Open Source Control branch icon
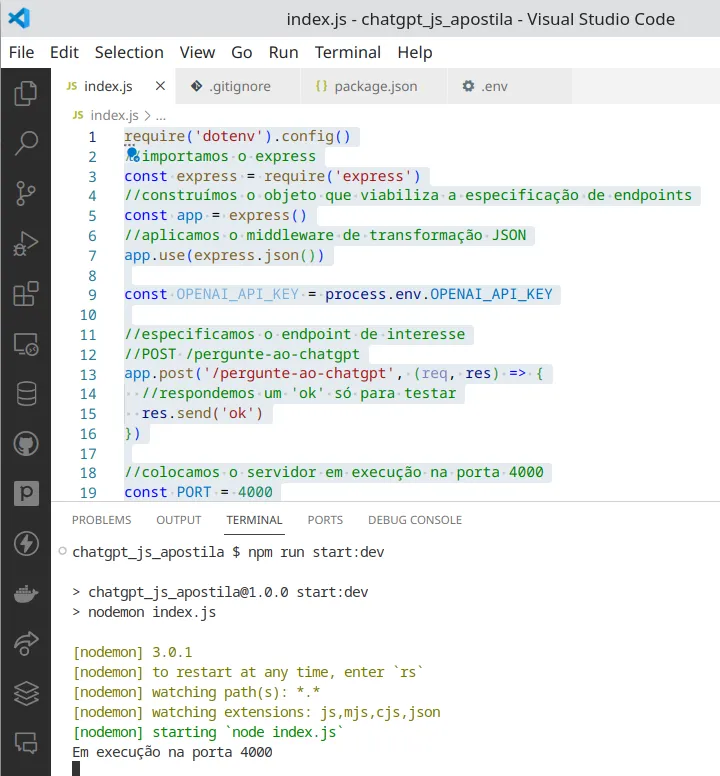 pyautogui.click(x=26, y=193)
